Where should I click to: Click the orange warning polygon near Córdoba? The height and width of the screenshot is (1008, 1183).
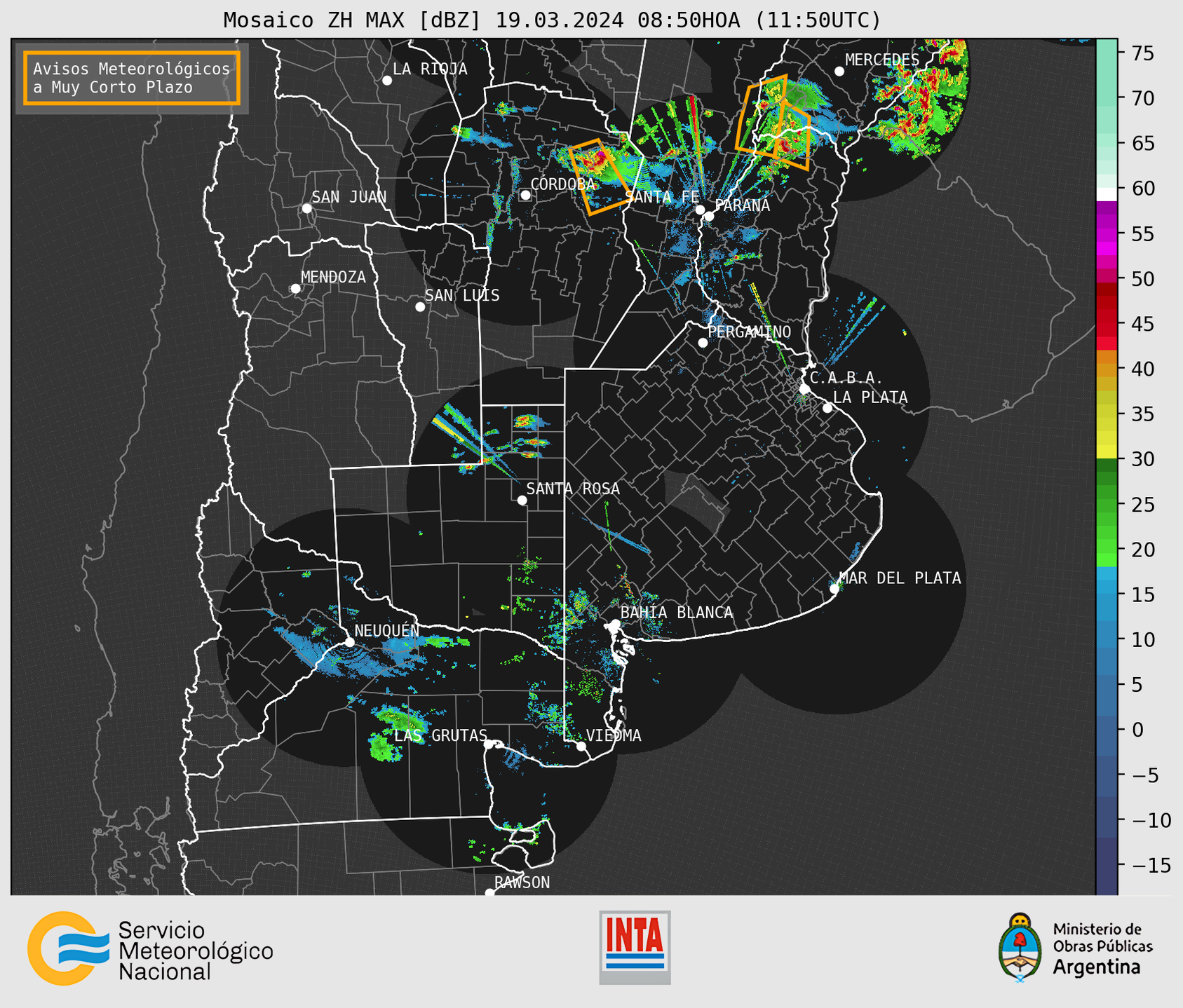599,177
